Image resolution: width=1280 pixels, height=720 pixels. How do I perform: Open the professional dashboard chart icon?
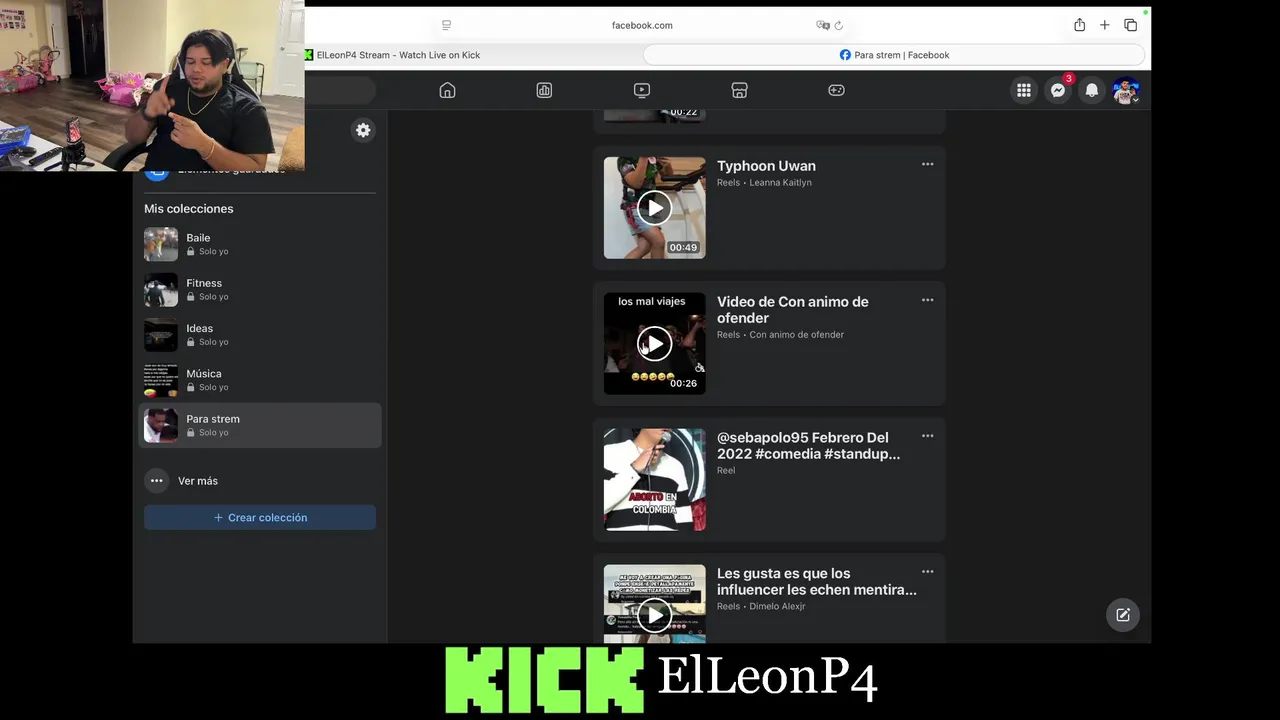(x=544, y=90)
